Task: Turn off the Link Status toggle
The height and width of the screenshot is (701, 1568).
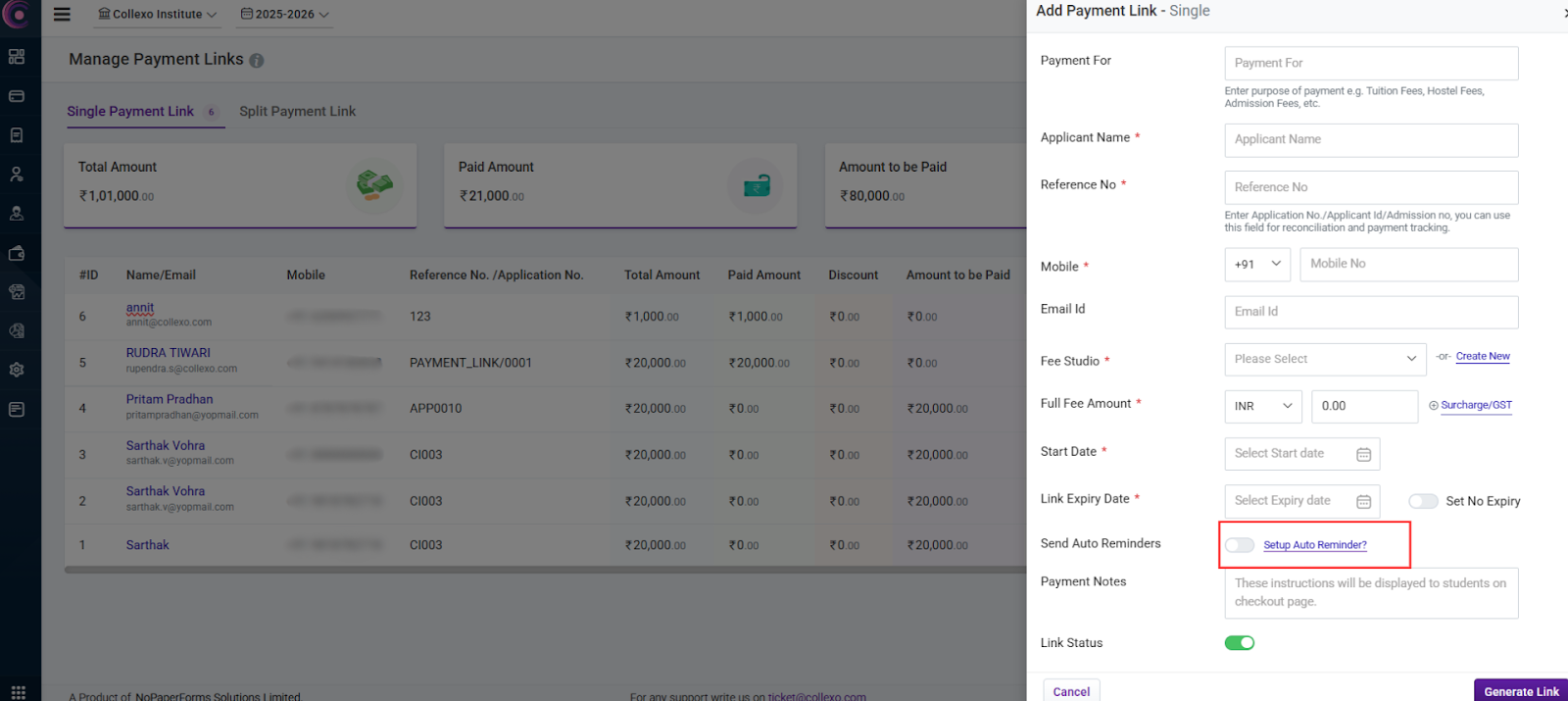Action: click(x=1240, y=643)
